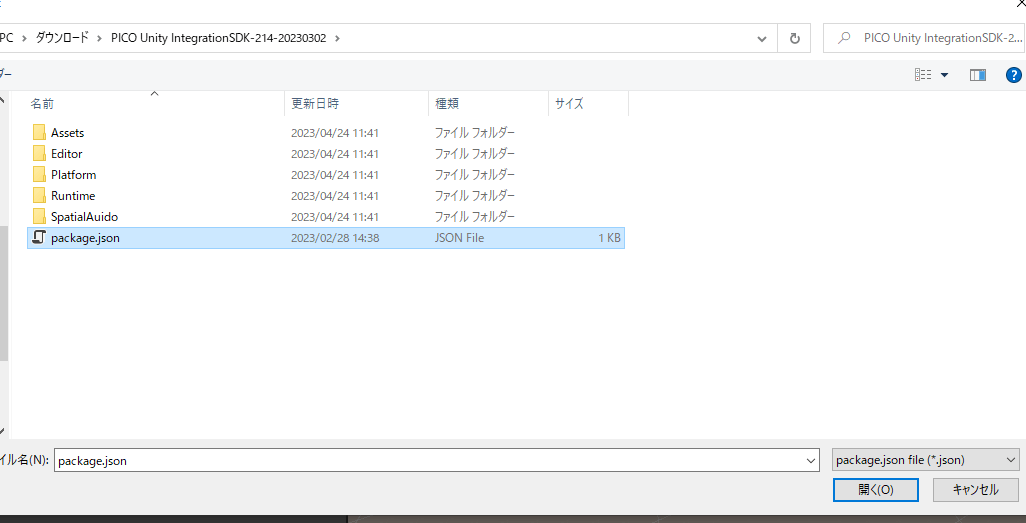The height and width of the screenshot is (523, 1026).
Task: Click the ファイル フォルダー type of Editor row
Action: tap(475, 154)
